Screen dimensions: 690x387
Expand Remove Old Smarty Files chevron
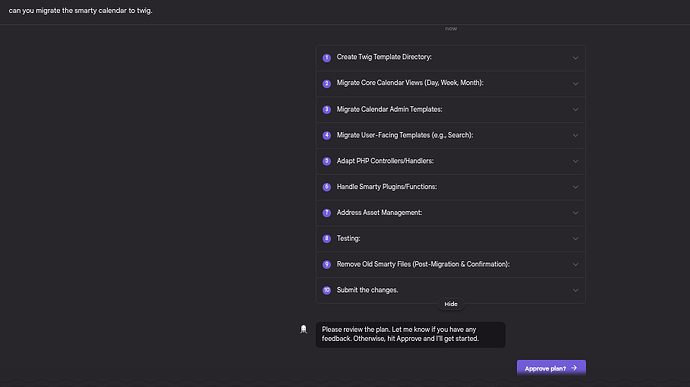[575, 265]
